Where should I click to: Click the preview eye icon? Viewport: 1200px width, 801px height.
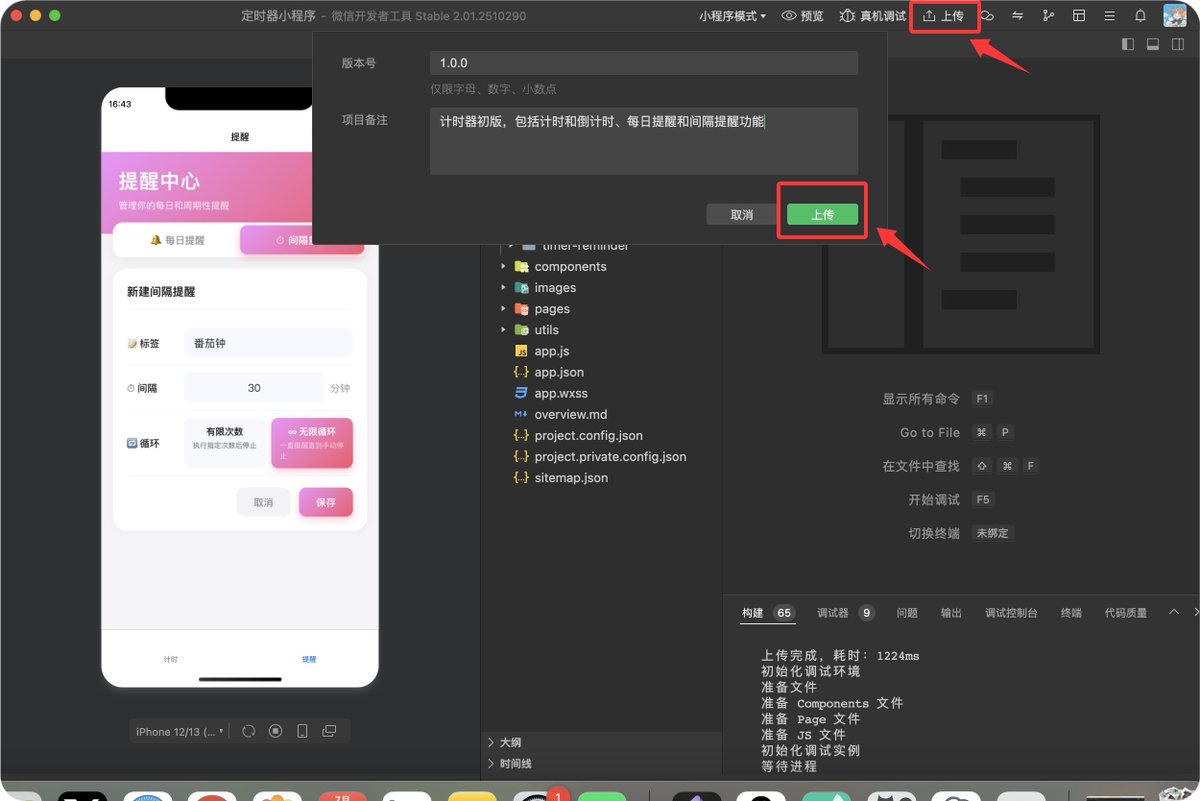click(x=789, y=16)
